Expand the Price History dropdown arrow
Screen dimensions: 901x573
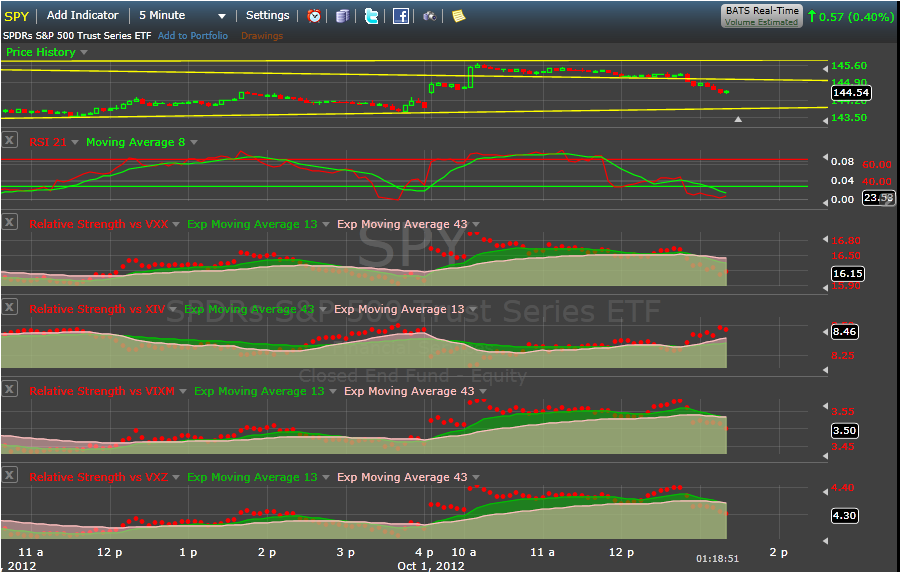click(84, 52)
